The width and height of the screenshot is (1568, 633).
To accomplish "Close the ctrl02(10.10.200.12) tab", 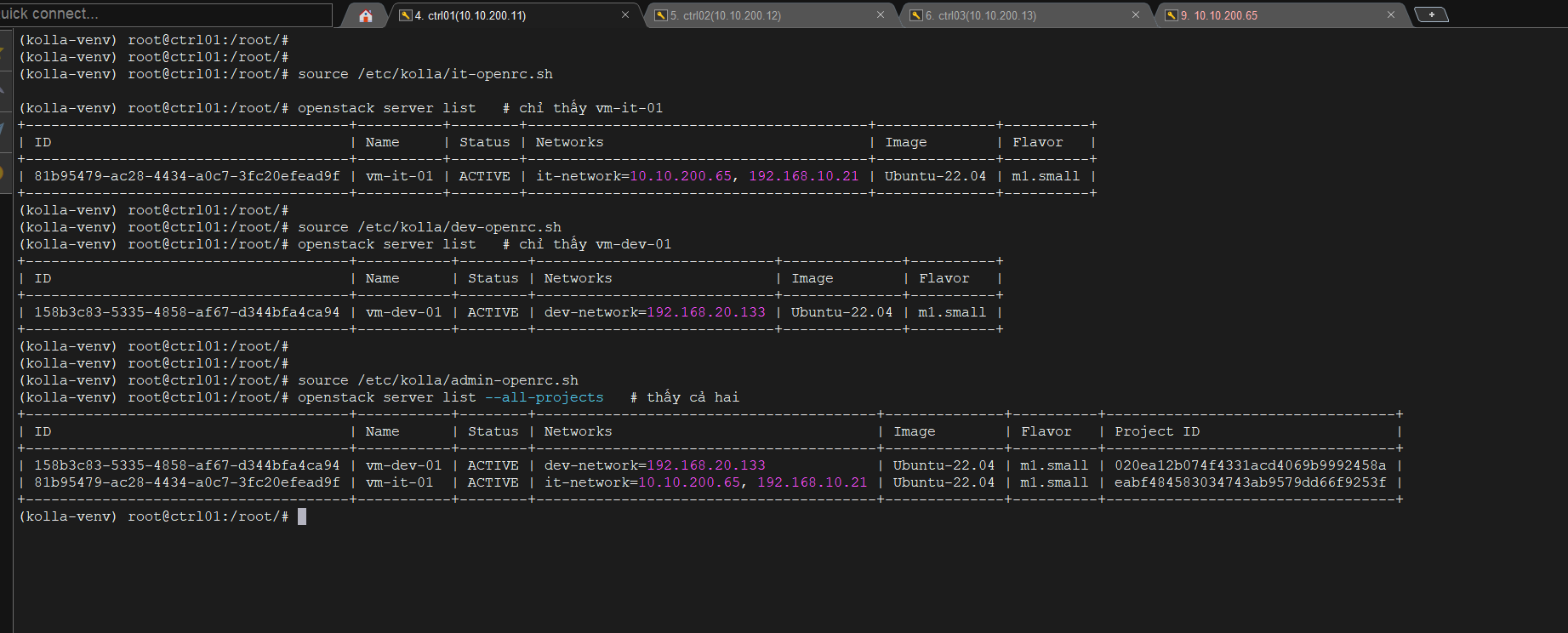I will pos(881,14).
